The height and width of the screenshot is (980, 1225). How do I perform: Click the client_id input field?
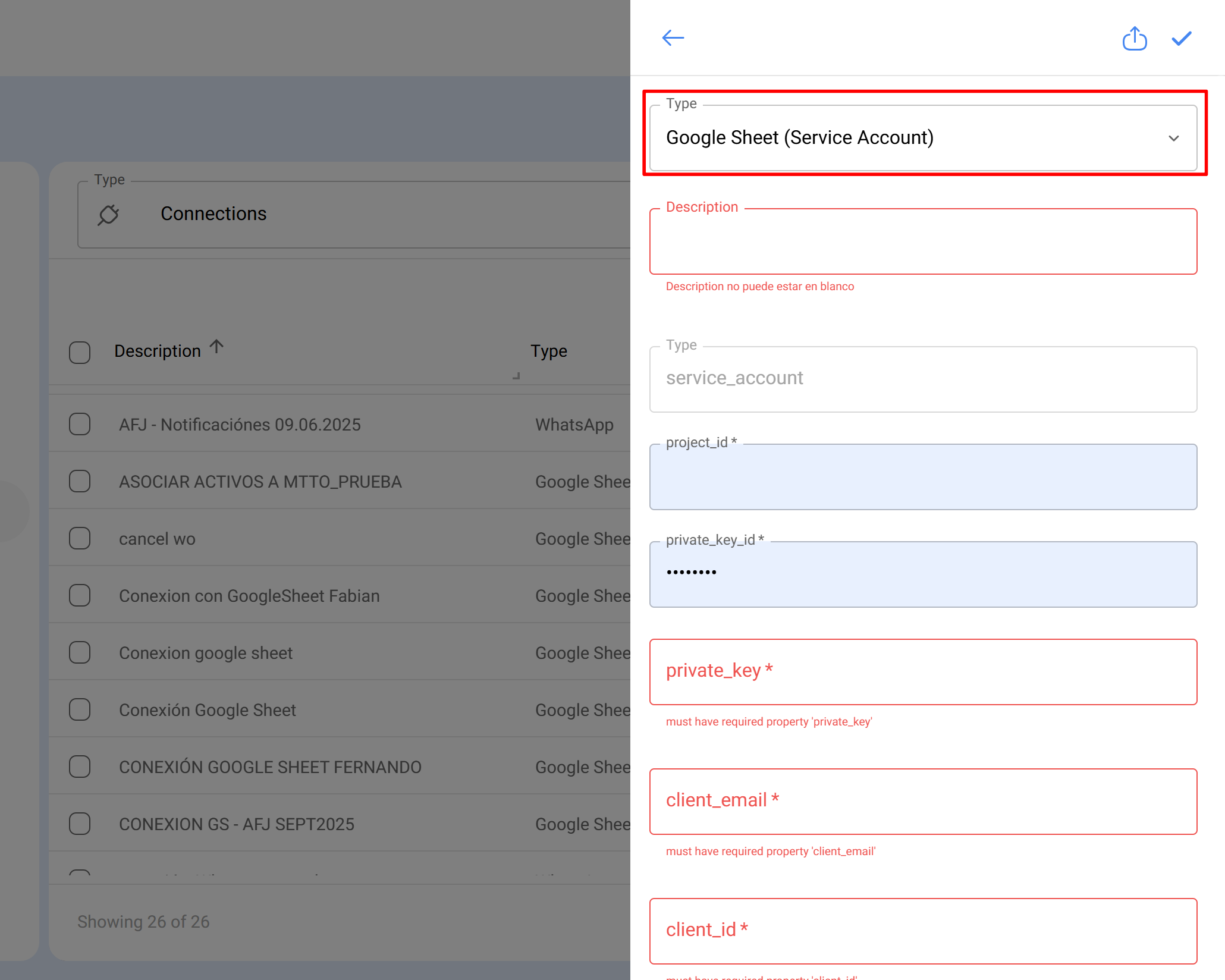click(x=922, y=931)
